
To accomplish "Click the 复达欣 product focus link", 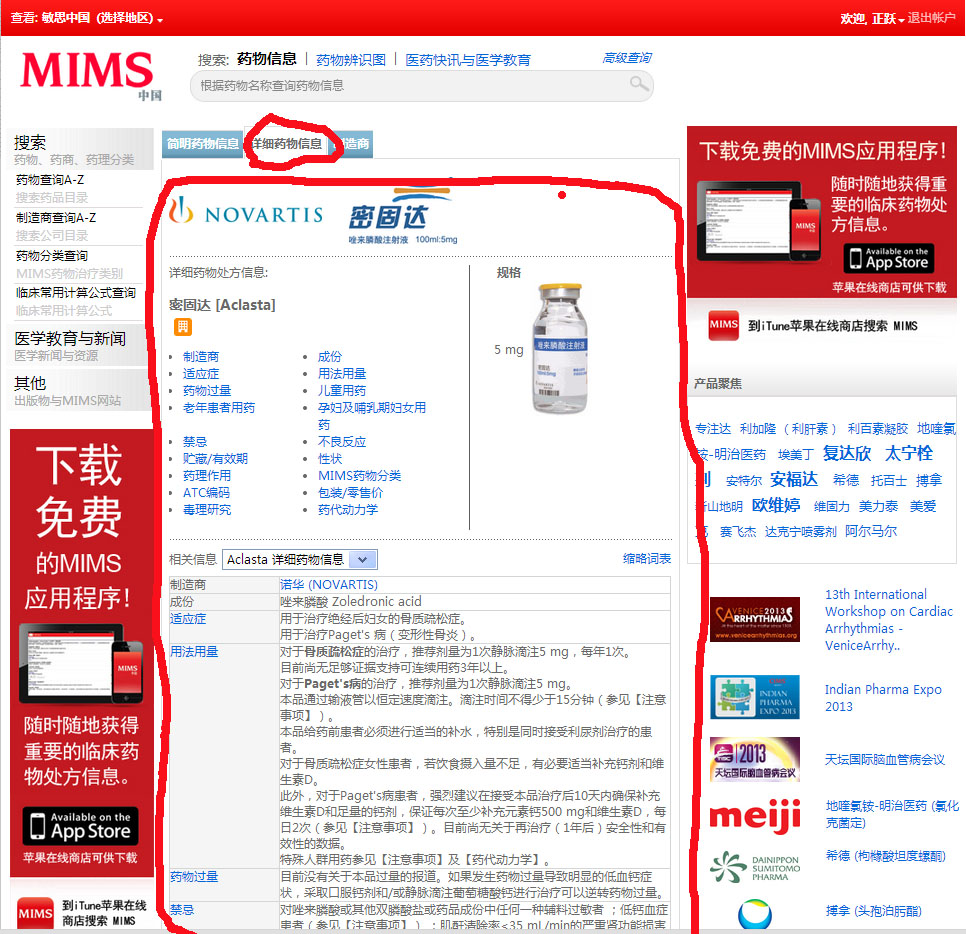I will (846, 453).
